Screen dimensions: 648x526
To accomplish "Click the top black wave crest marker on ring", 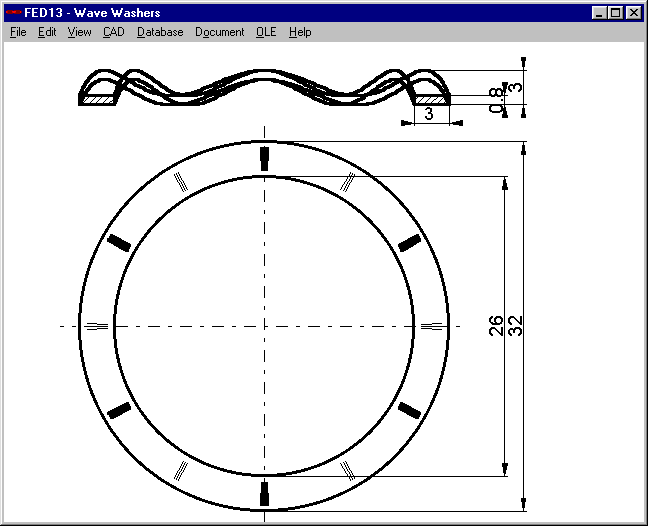I will (x=264, y=157).
